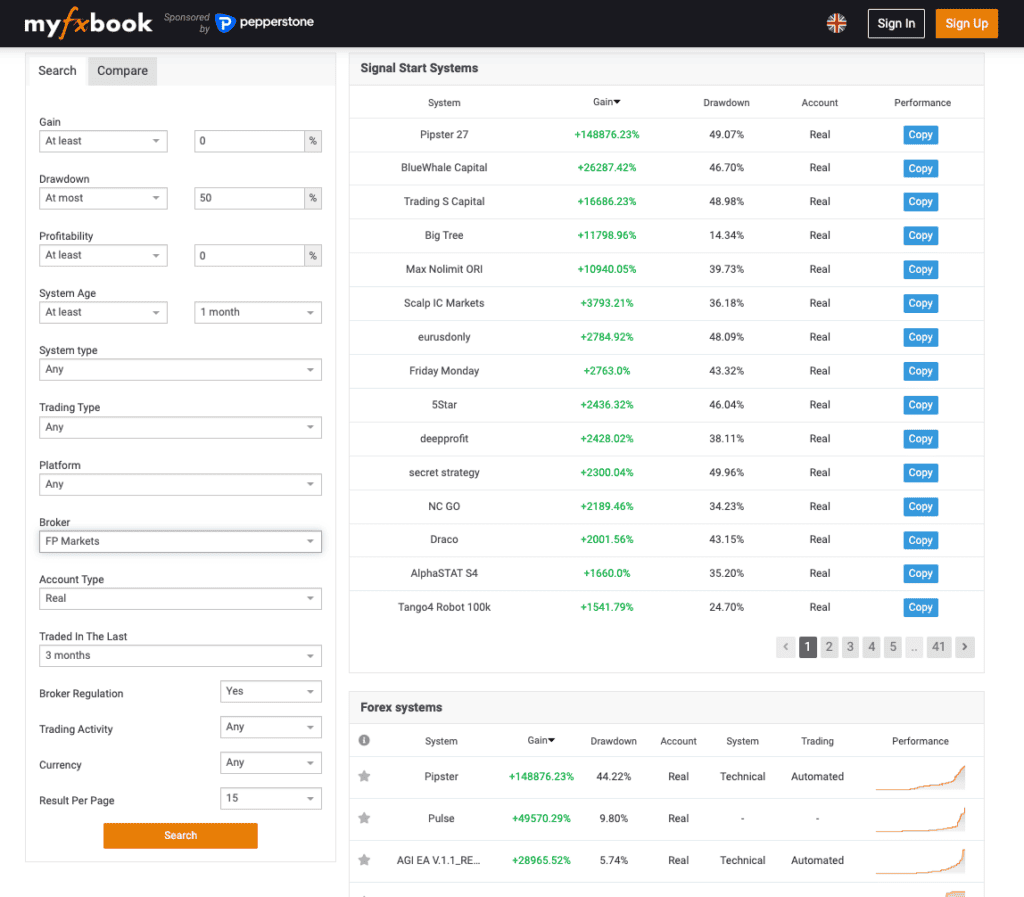This screenshot has height=897, width=1024.
Task: Click the Pepperstone sponsor logo
Action: tap(264, 22)
